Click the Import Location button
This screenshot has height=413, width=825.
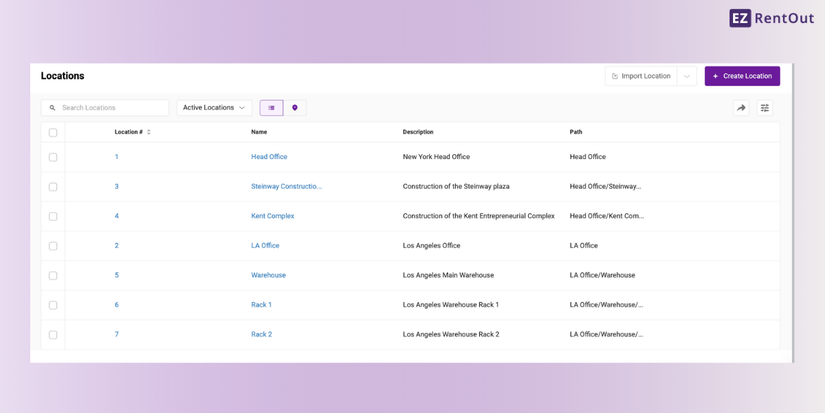click(641, 76)
